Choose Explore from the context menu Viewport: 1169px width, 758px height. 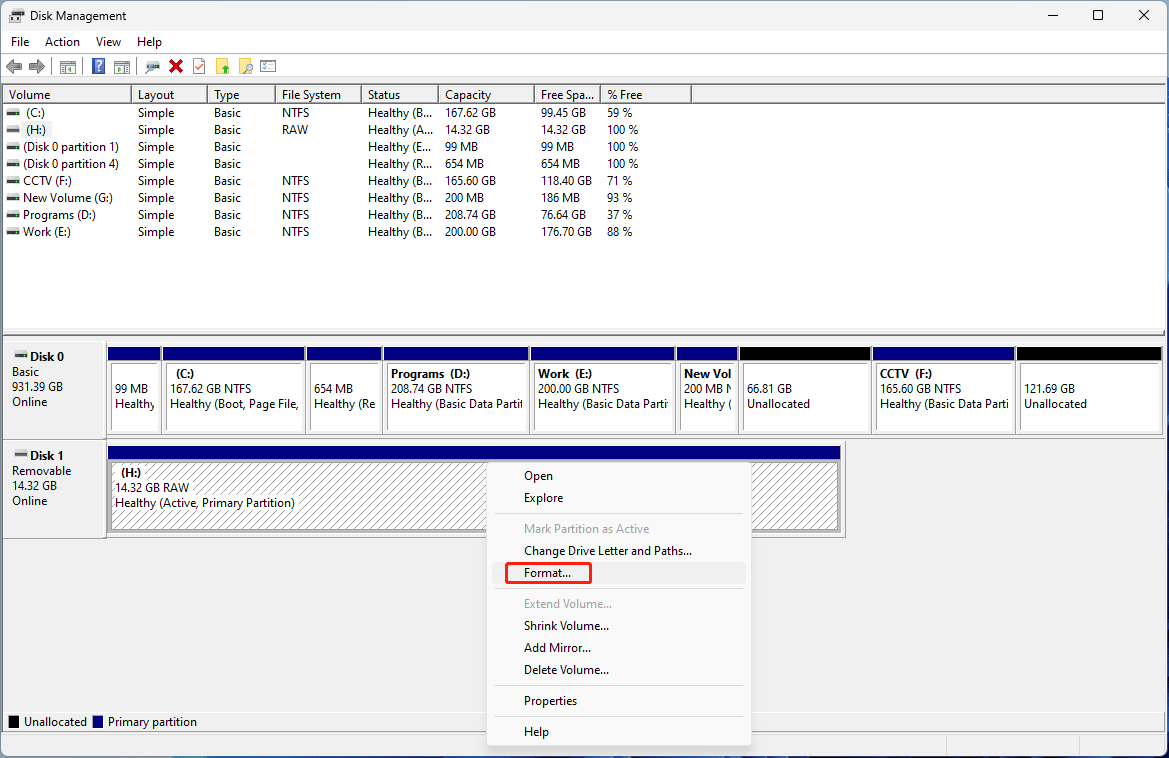619,498
